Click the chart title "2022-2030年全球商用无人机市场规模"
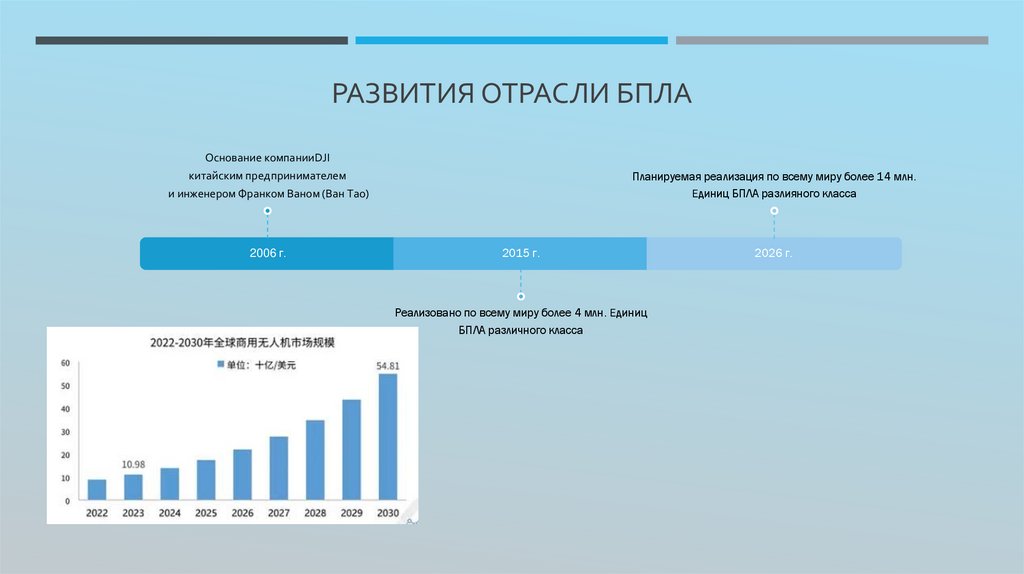The width and height of the screenshot is (1024, 574). pos(242,342)
